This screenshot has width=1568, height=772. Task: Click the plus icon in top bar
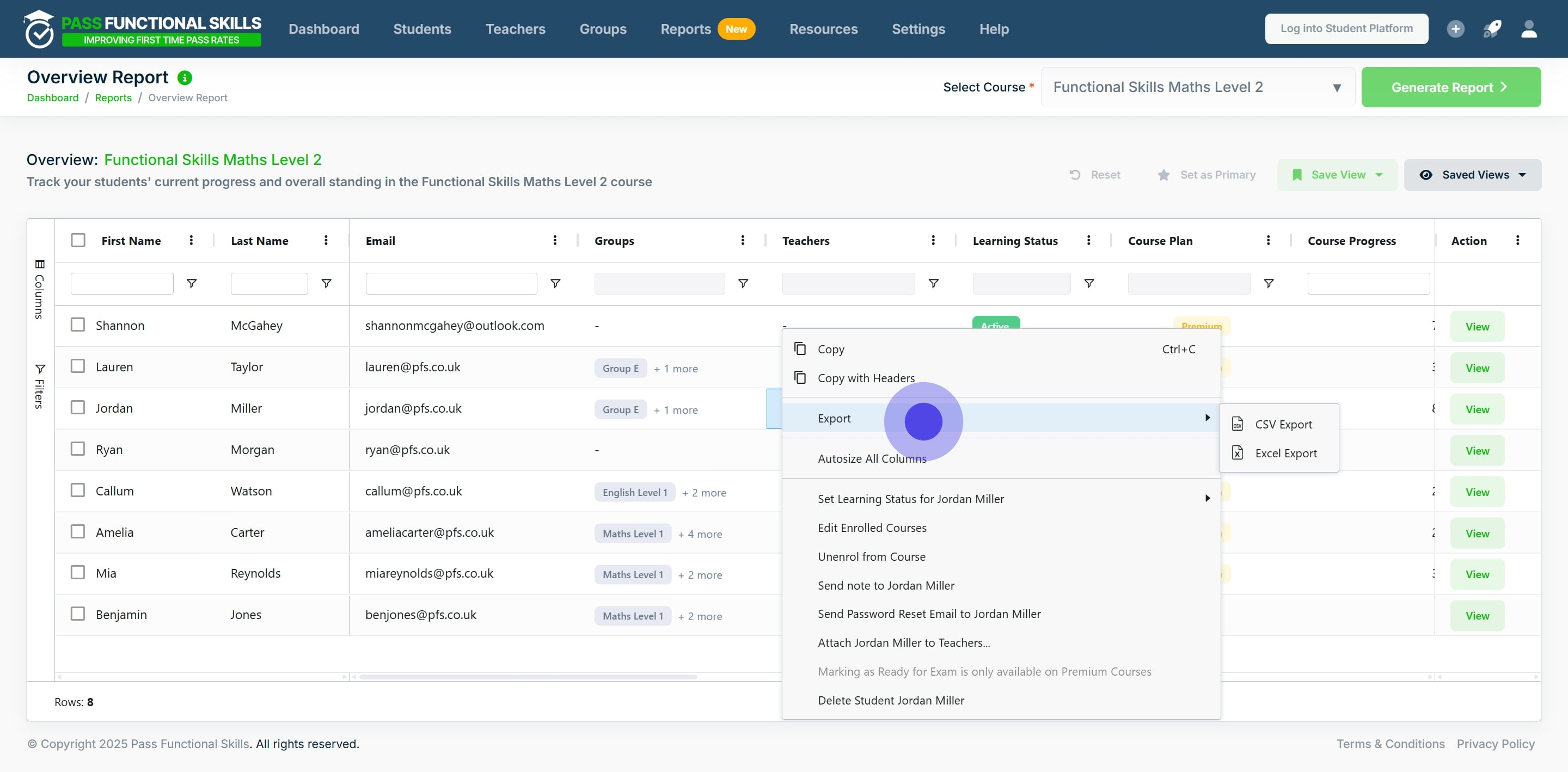(1455, 29)
